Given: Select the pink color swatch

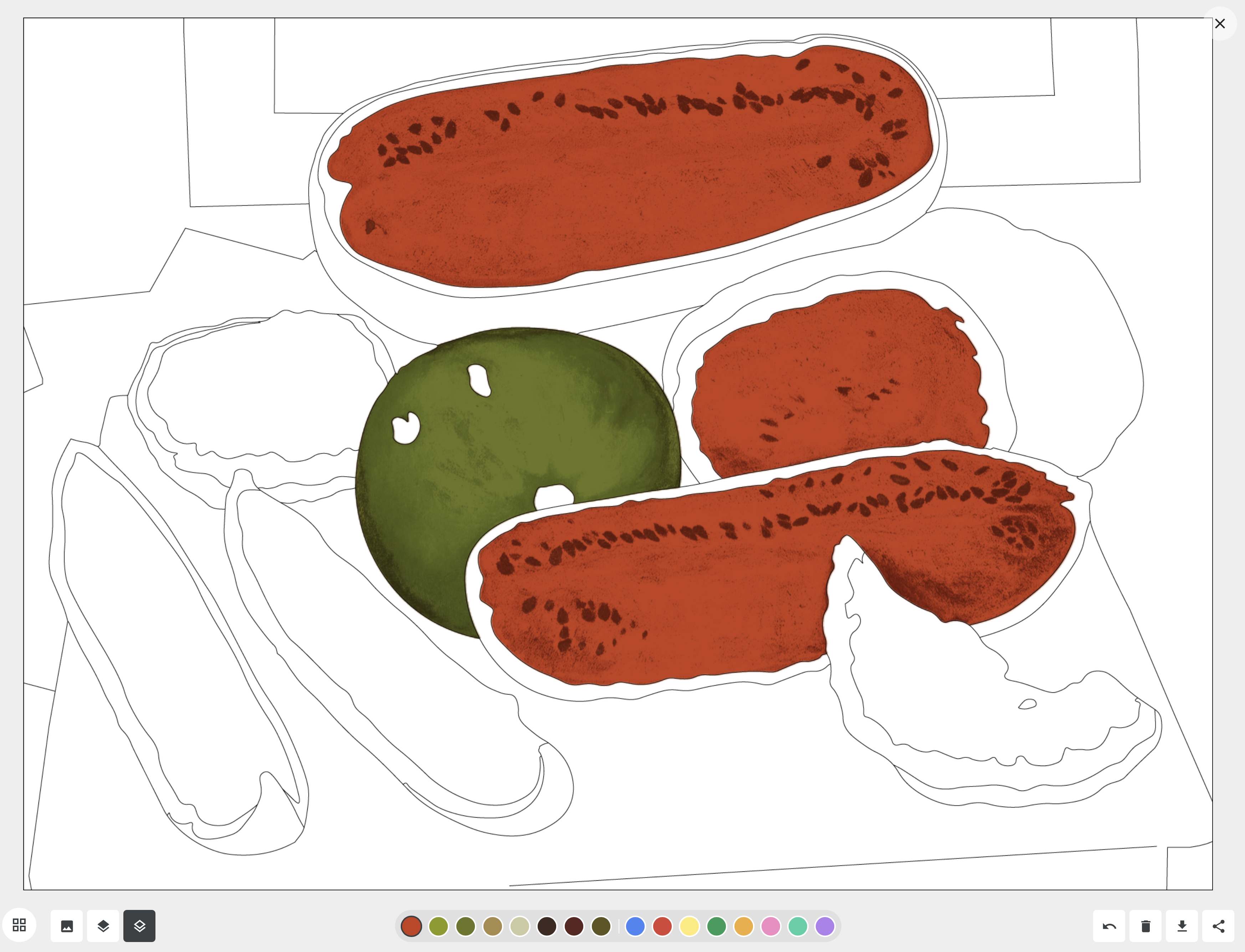Looking at the screenshot, I should click(x=771, y=926).
